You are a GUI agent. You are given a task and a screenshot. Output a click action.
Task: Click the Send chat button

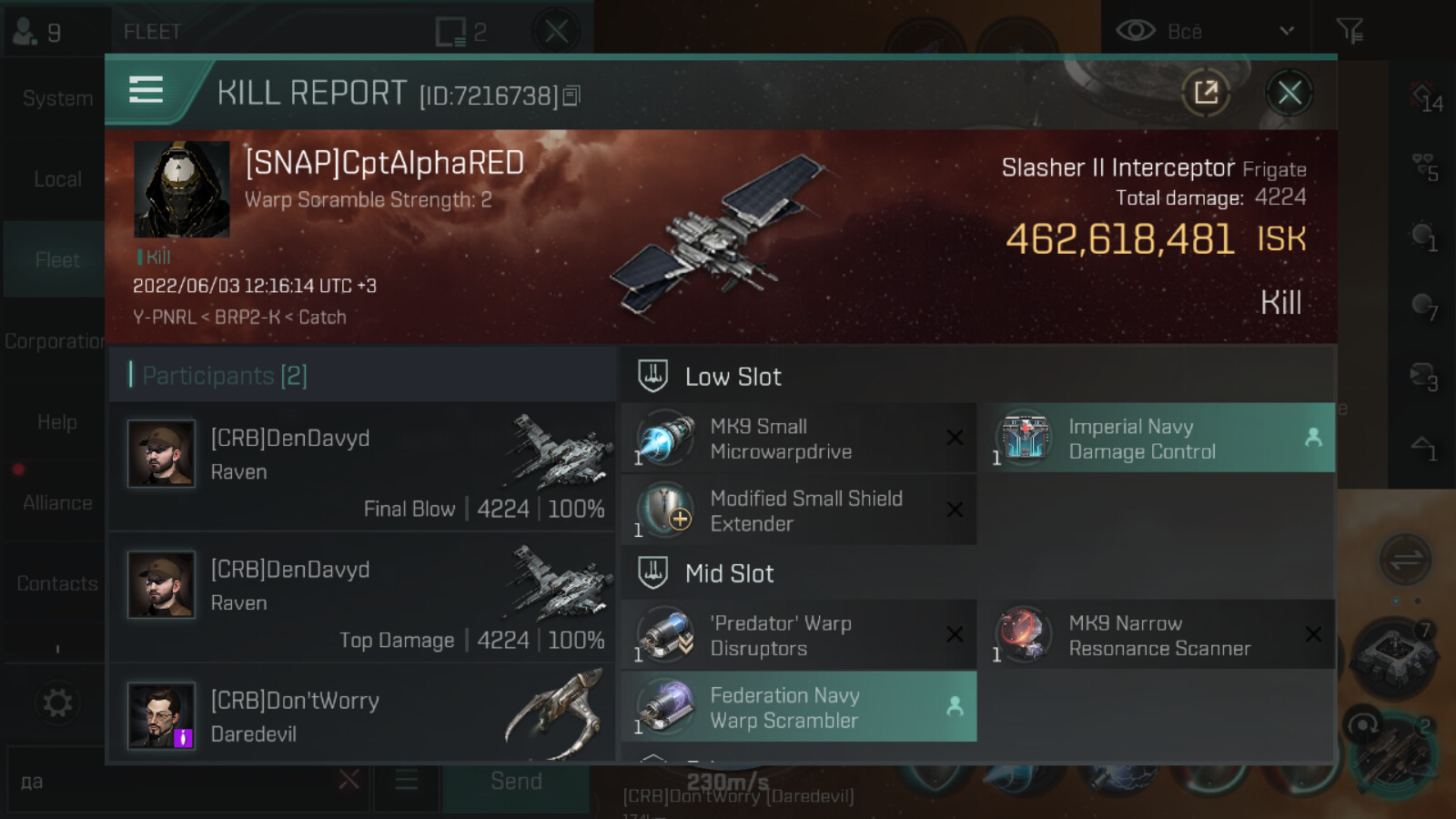click(516, 782)
